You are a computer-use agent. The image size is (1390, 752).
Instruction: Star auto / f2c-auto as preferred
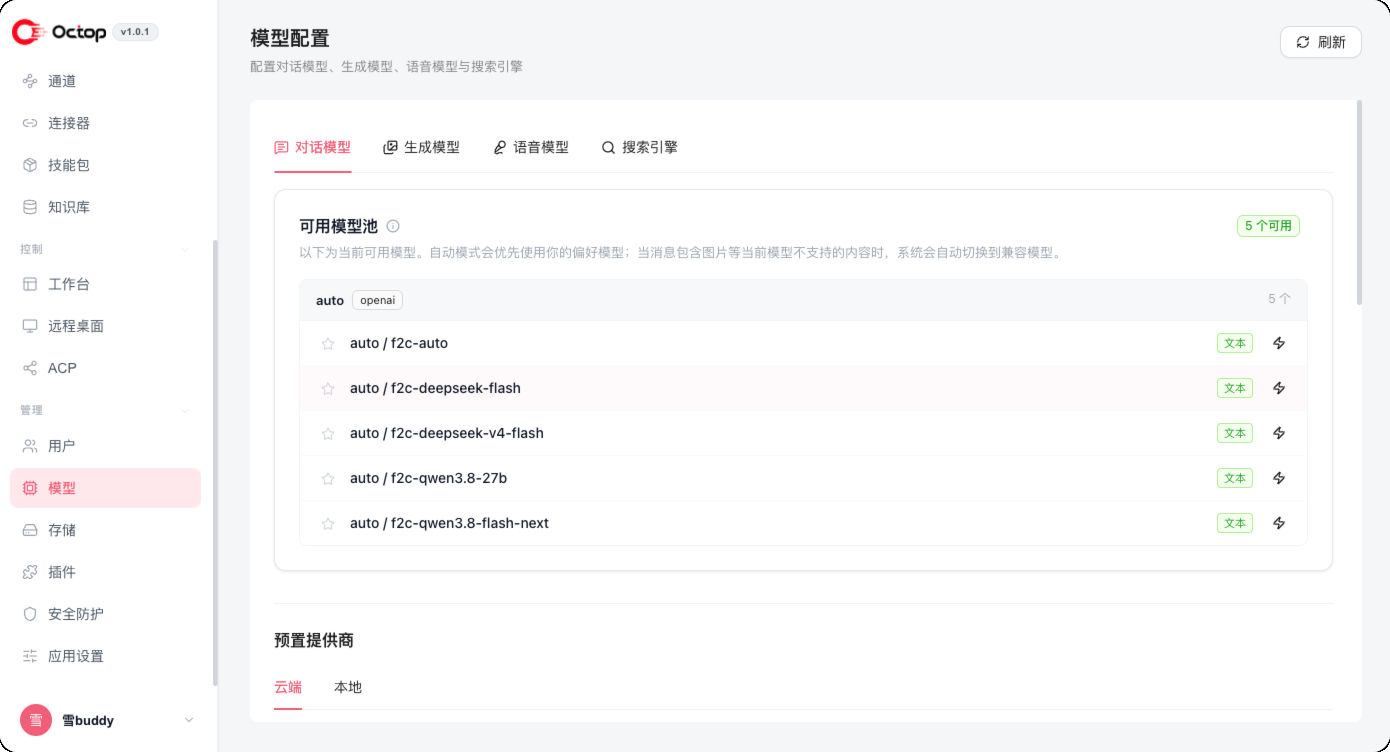click(327, 344)
